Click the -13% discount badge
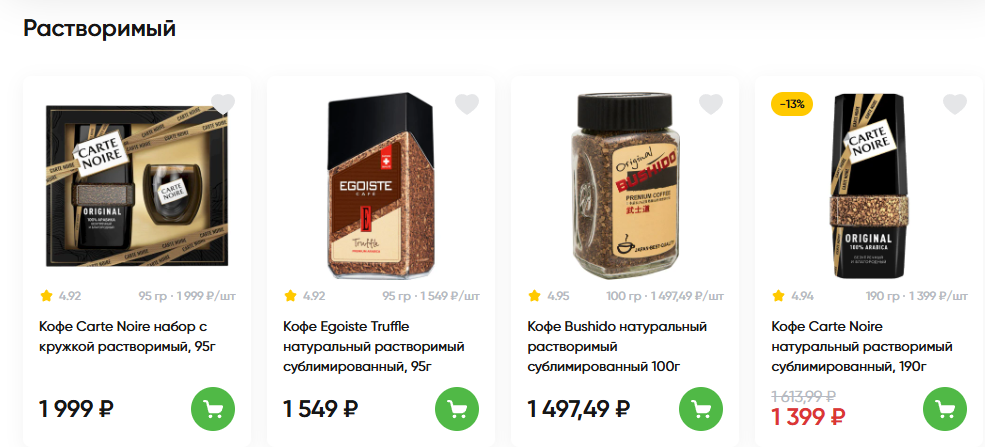Screen dimensions: 985x447 coord(792,104)
